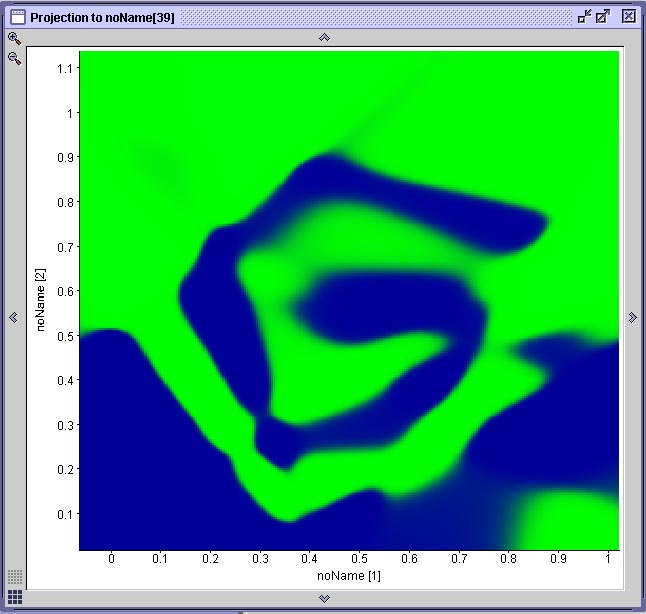Click the window frame icon in the title bar
The image size is (646, 614).
coord(18,17)
